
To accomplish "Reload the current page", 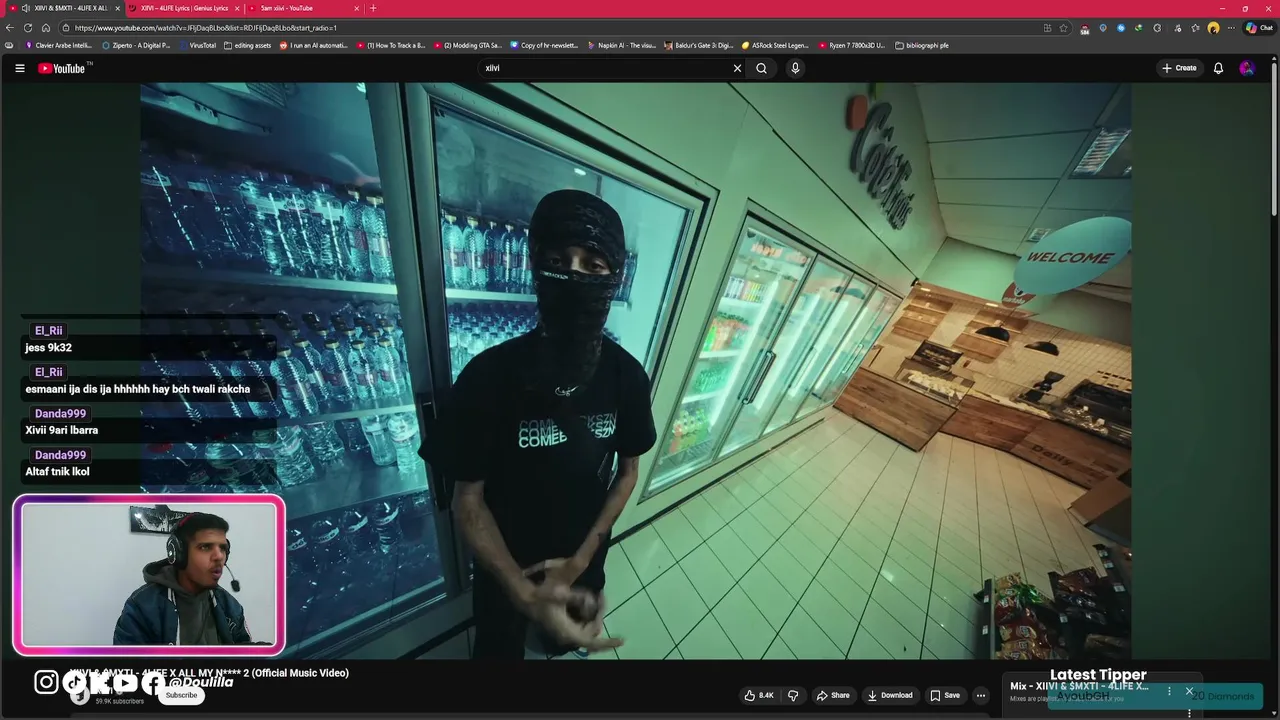I will (28, 28).
